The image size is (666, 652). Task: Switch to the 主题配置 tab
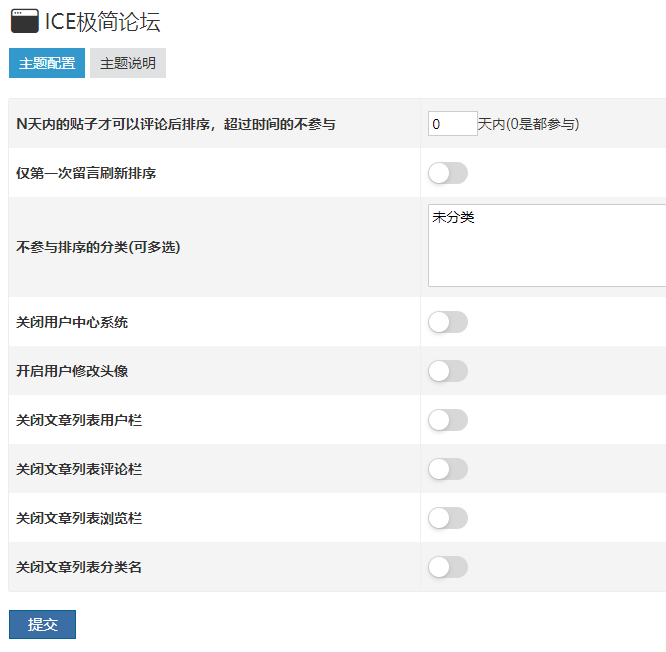tap(47, 63)
